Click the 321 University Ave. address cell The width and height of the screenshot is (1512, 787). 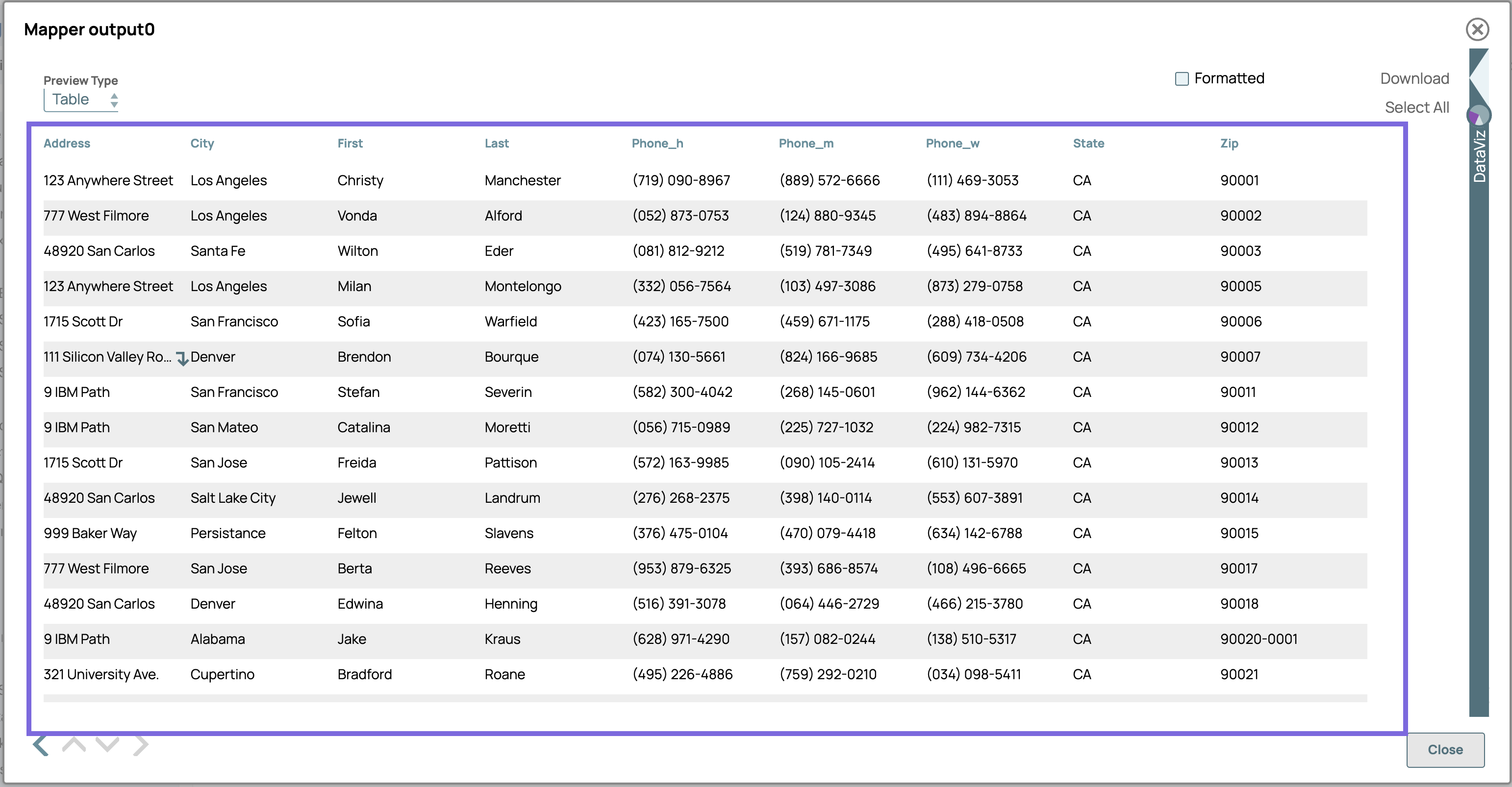(x=101, y=674)
